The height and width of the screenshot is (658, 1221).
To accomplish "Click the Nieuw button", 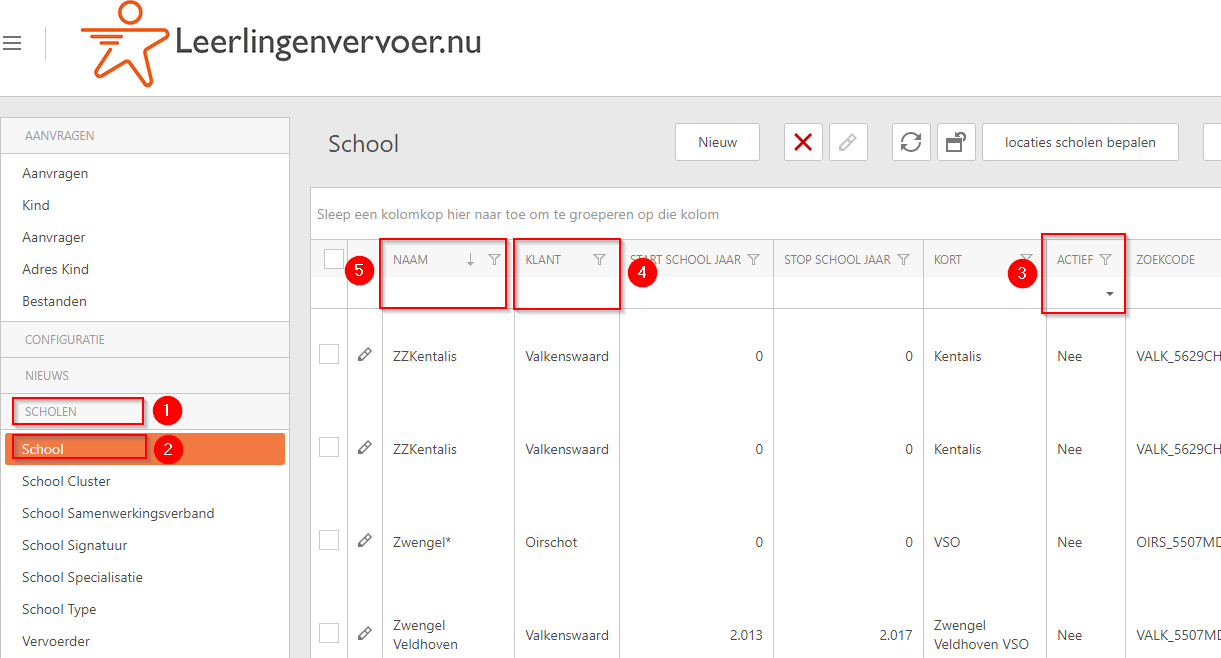I will click(717, 141).
